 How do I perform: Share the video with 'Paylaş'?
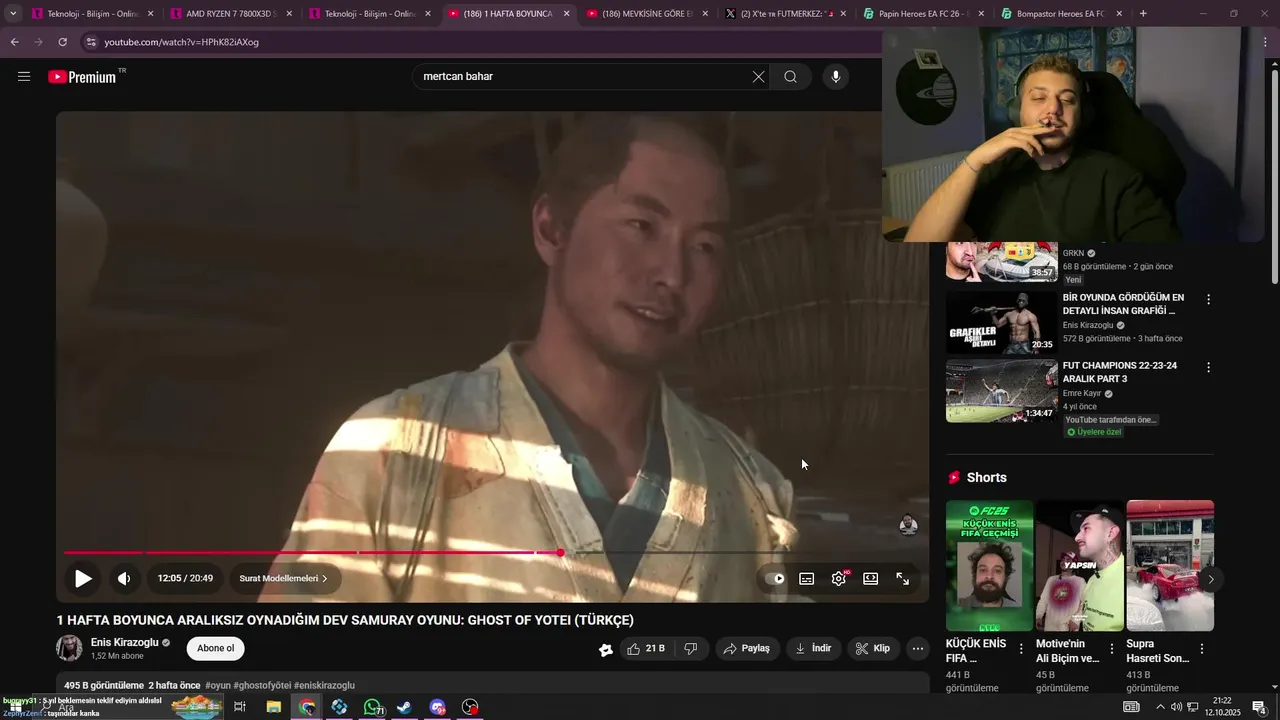(747, 648)
